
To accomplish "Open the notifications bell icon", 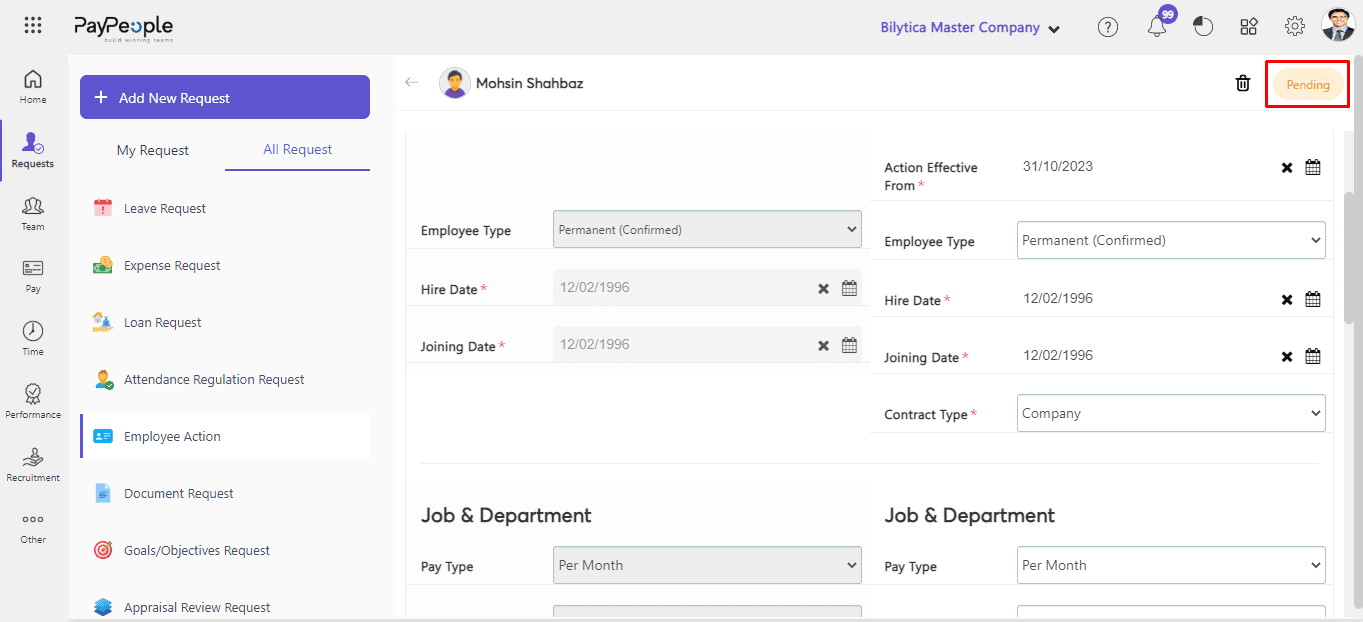I will (1157, 28).
